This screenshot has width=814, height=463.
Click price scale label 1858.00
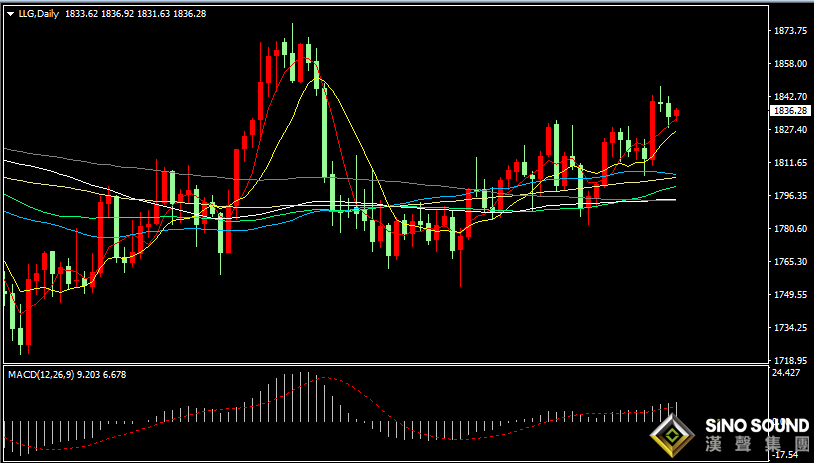point(790,64)
